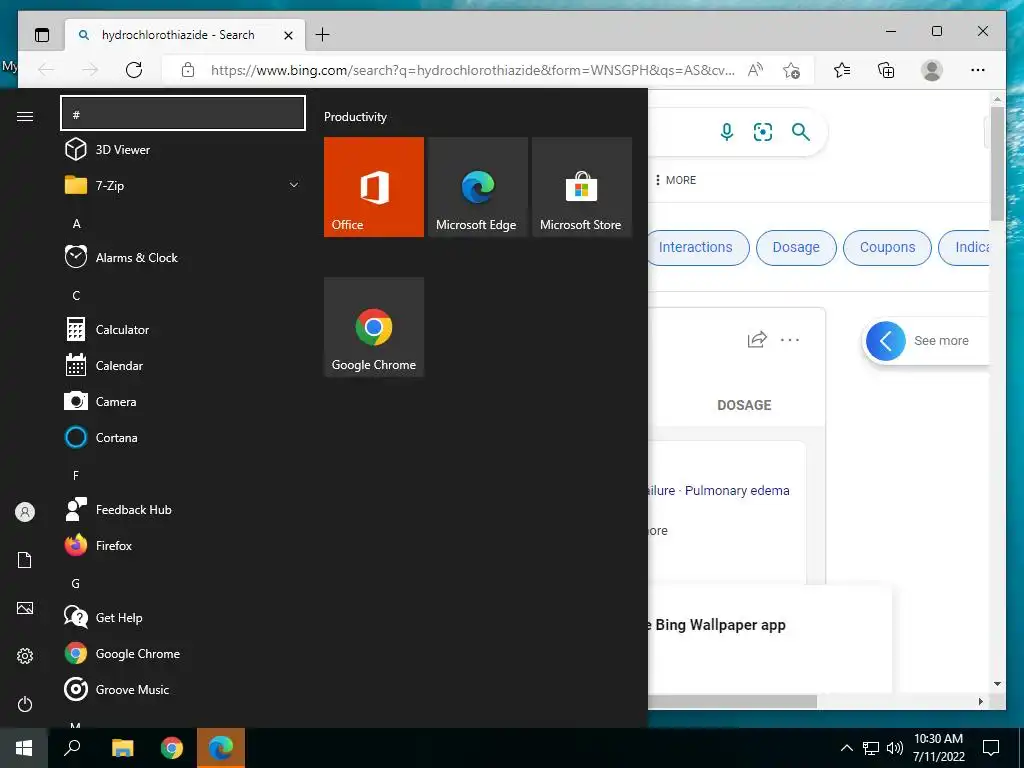This screenshot has width=1024, height=768.
Task: Click the Windows Start button
Action: coord(24,748)
